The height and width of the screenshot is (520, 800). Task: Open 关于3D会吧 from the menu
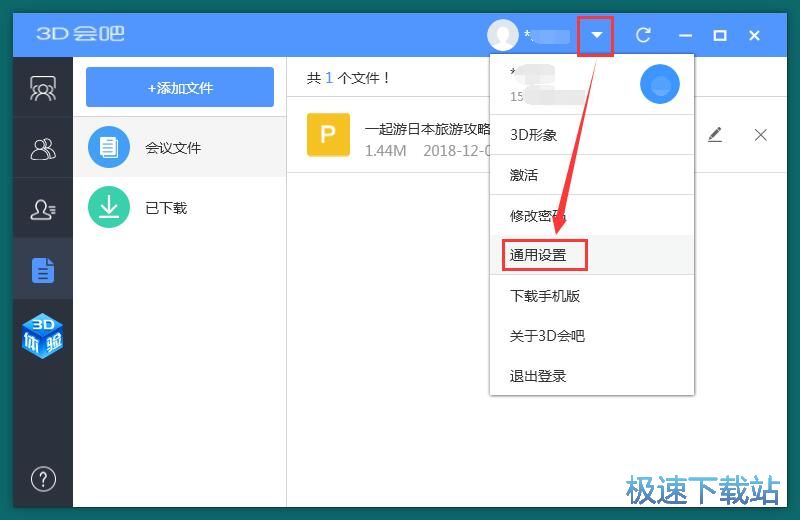pyautogui.click(x=592, y=336)
